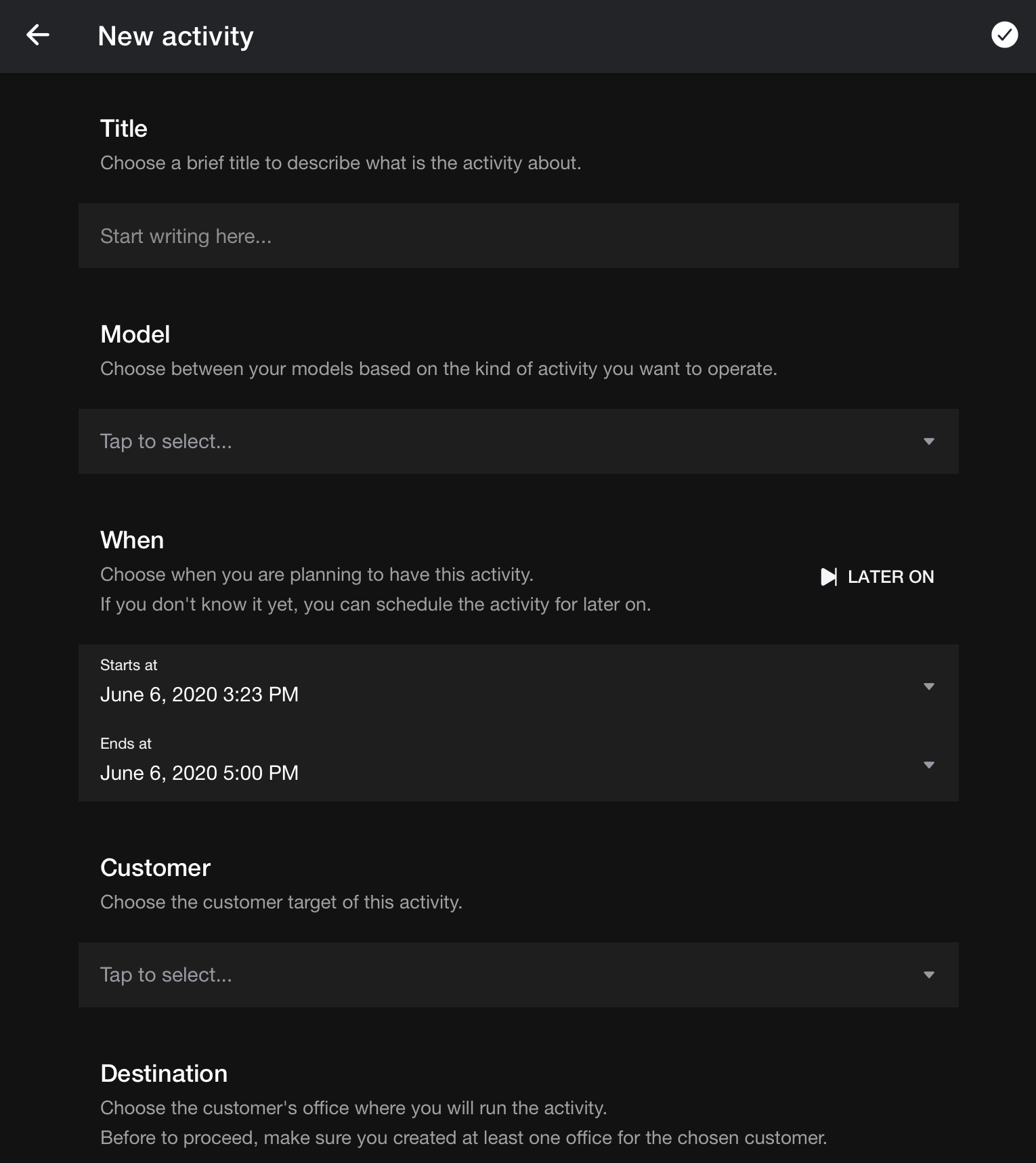Viewport: 1036px width, 1163px height.
Task: Change the start date June 6, 2020 3:23 PM
Action: coord(199,695)
